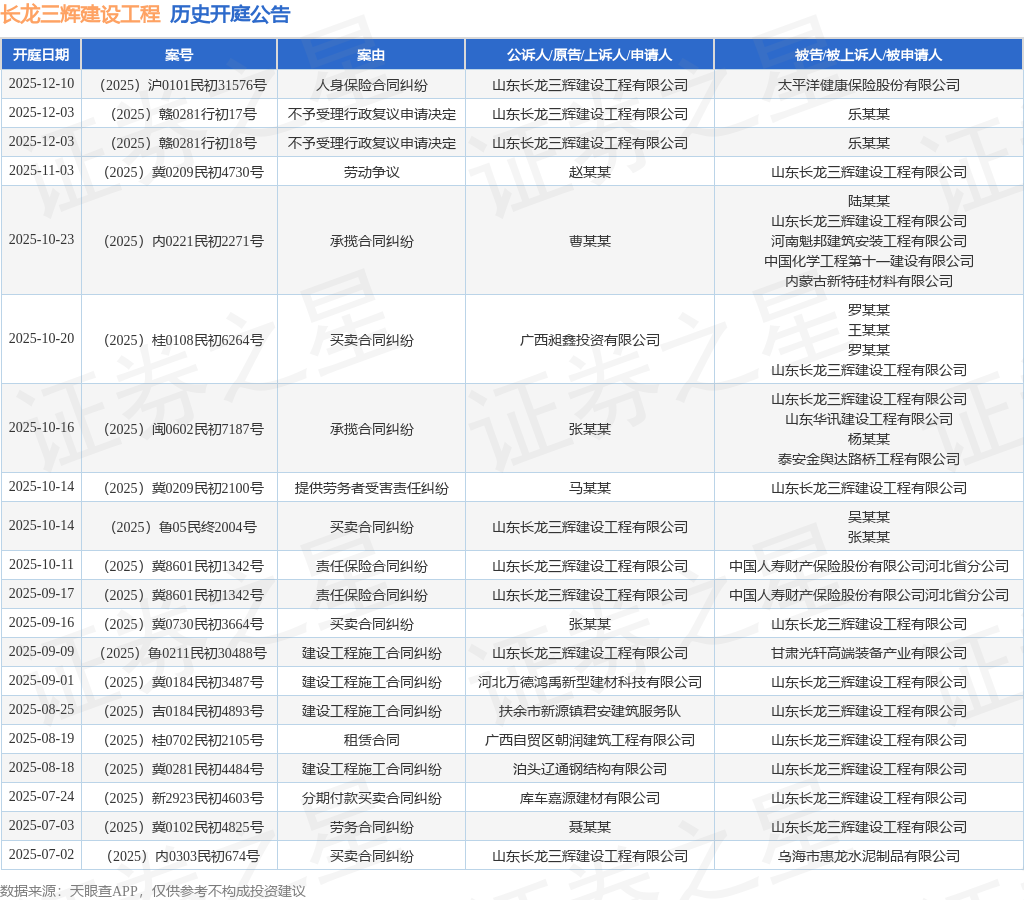
Task: Open 泰安金舆达路桥工程有限公司 defendant entry
Action: pyautogui.click(x=868, y=459)
